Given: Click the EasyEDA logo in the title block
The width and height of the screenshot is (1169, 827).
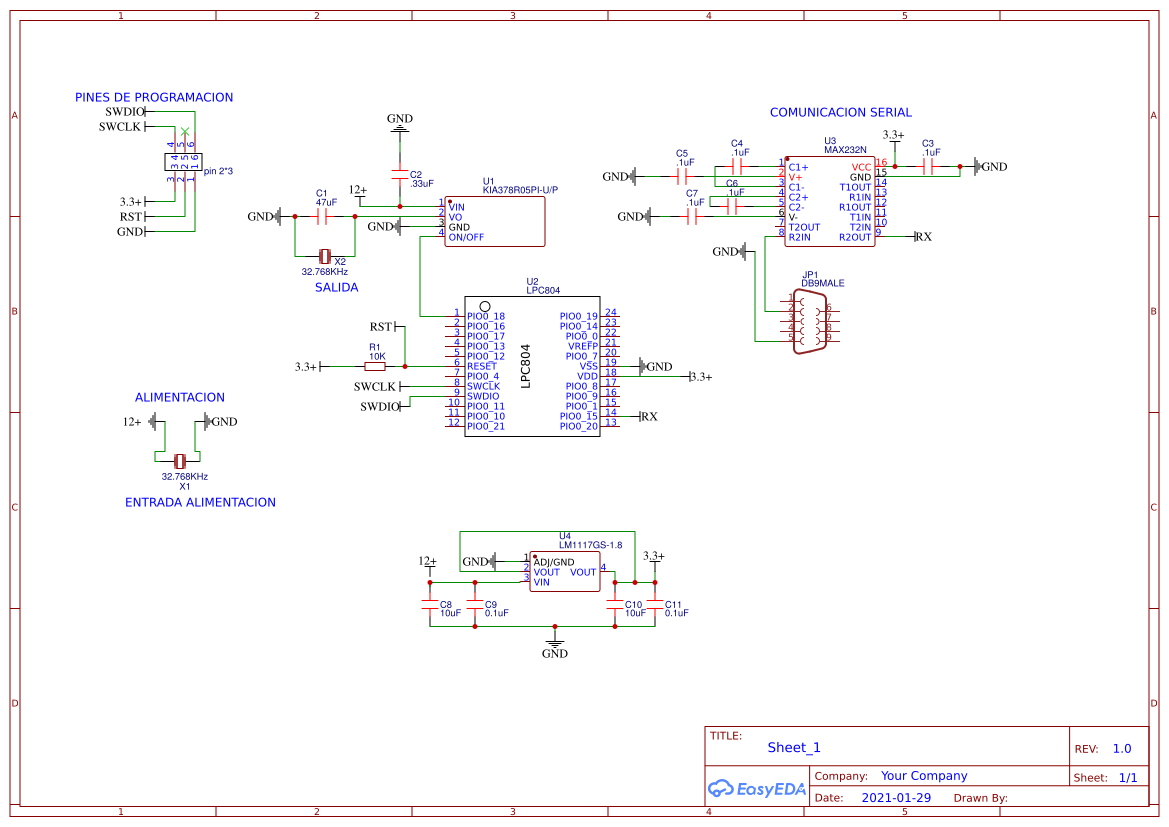Looking at the screenshot, I should pos(756,789).
